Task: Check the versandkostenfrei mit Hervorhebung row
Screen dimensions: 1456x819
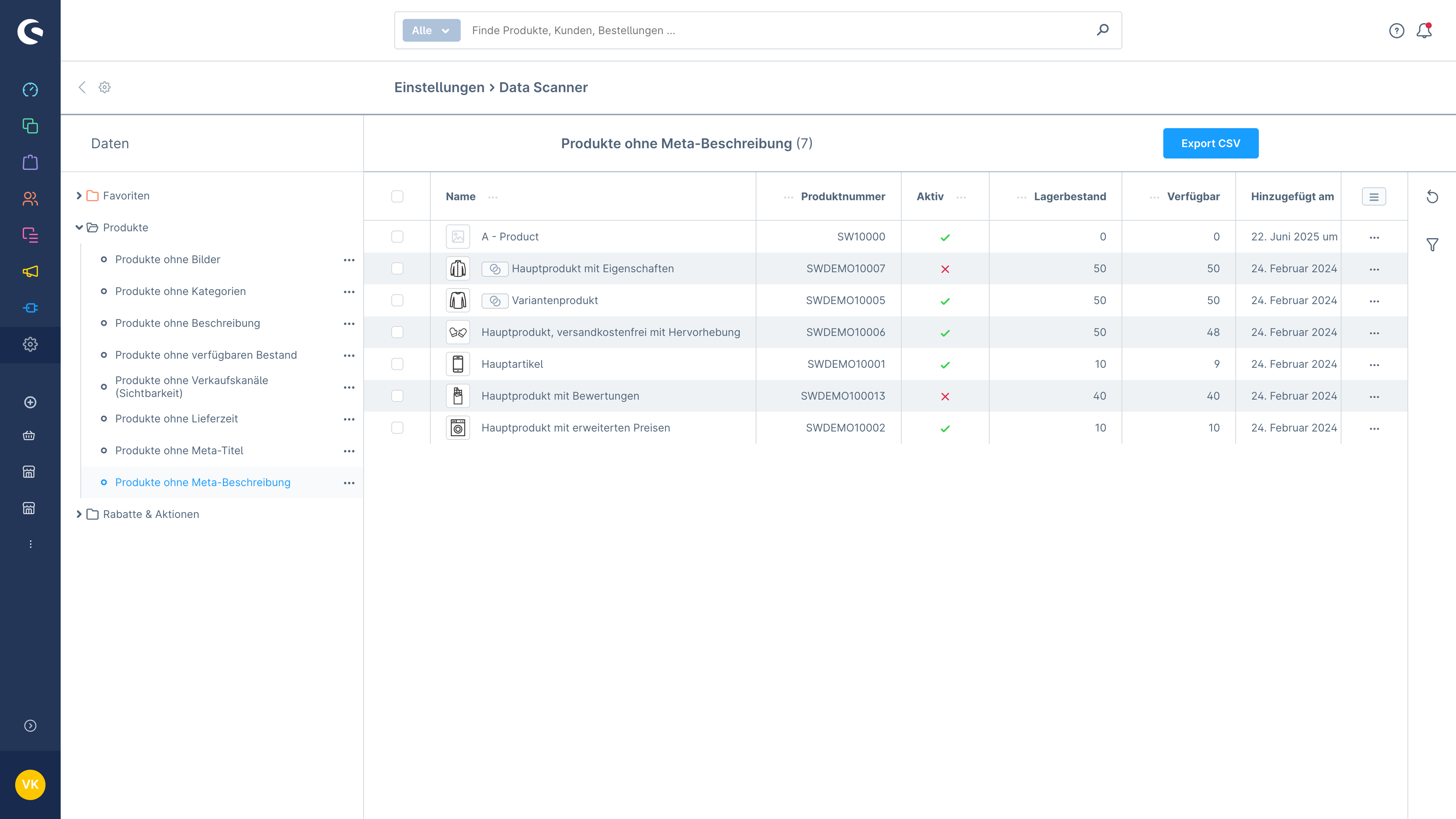Action: click(x=397, y=333)
